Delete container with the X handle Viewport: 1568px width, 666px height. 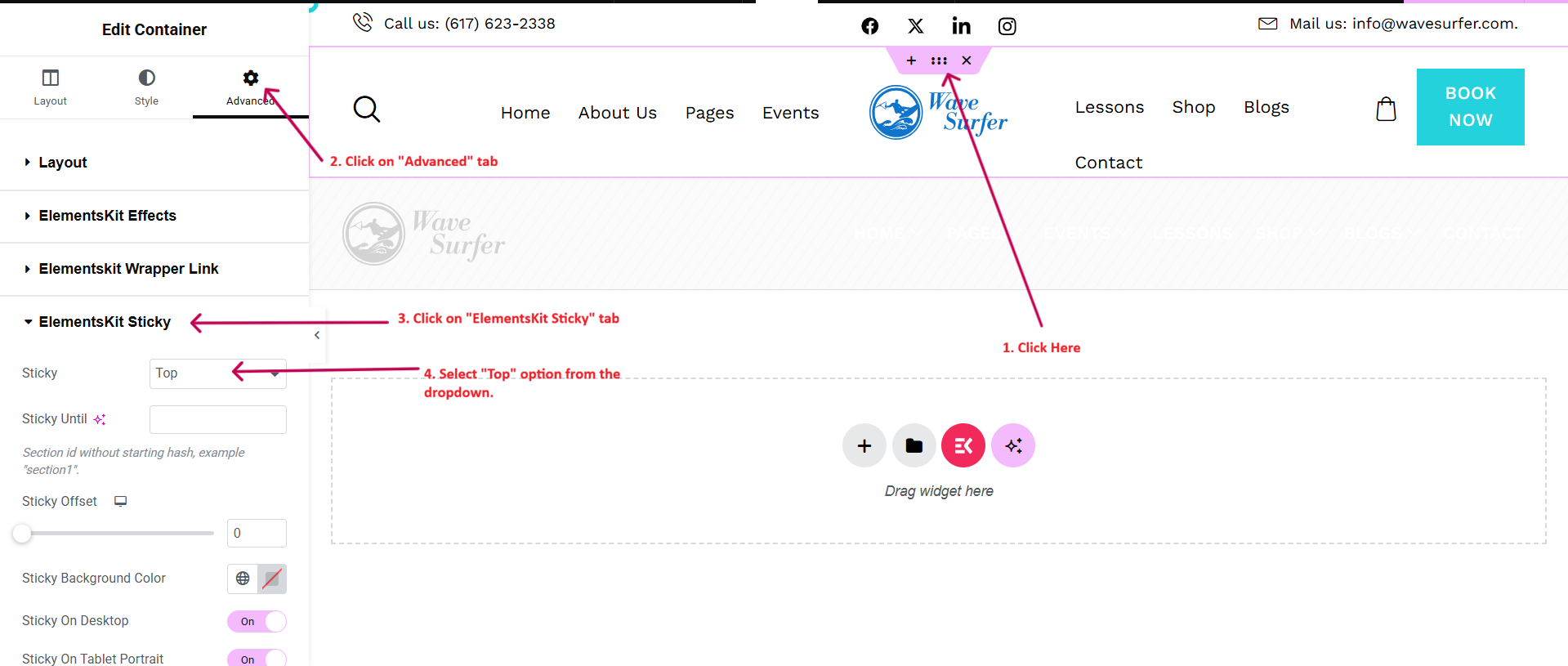click(x=967, y=60)
